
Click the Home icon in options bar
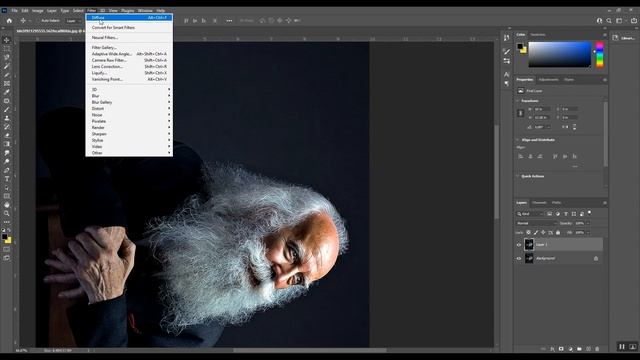coord(9,20)
